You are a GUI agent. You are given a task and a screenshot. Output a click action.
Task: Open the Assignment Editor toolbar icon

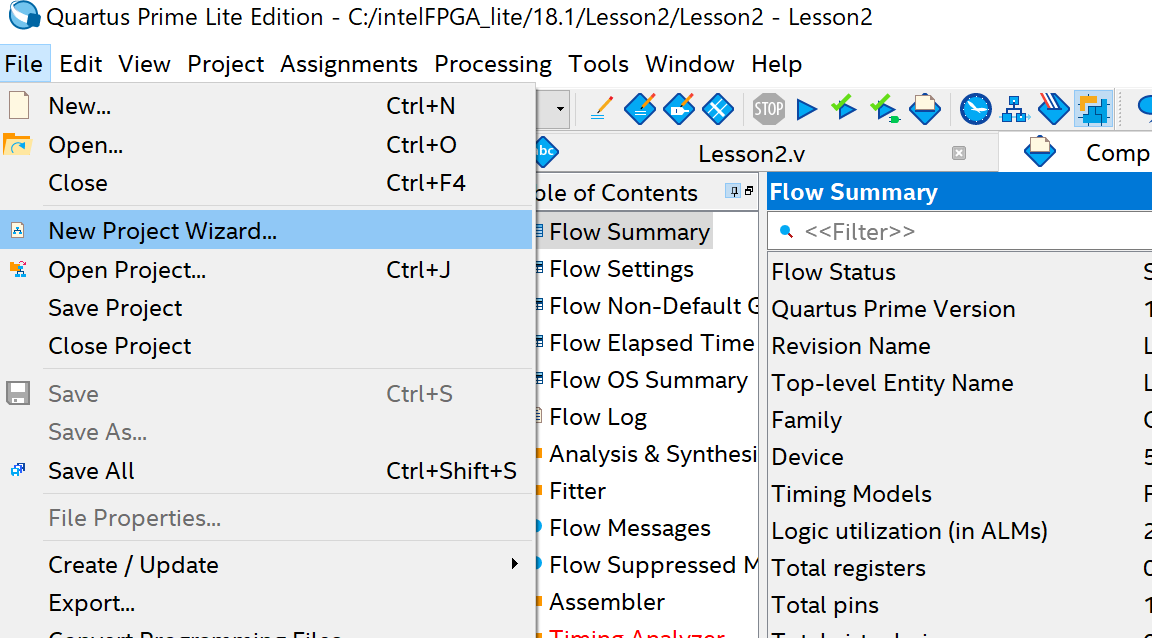point(640,110)
